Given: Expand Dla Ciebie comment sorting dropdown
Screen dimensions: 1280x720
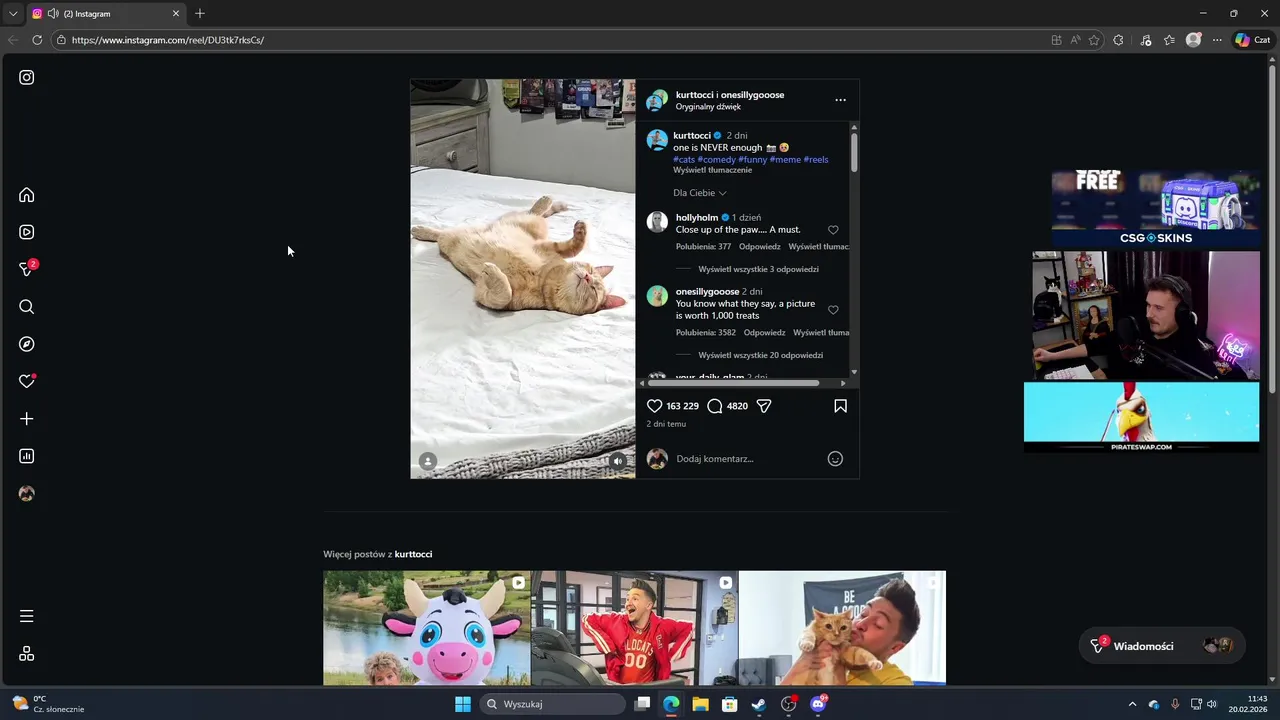Looking at the screenshot, I should (700, 193).
